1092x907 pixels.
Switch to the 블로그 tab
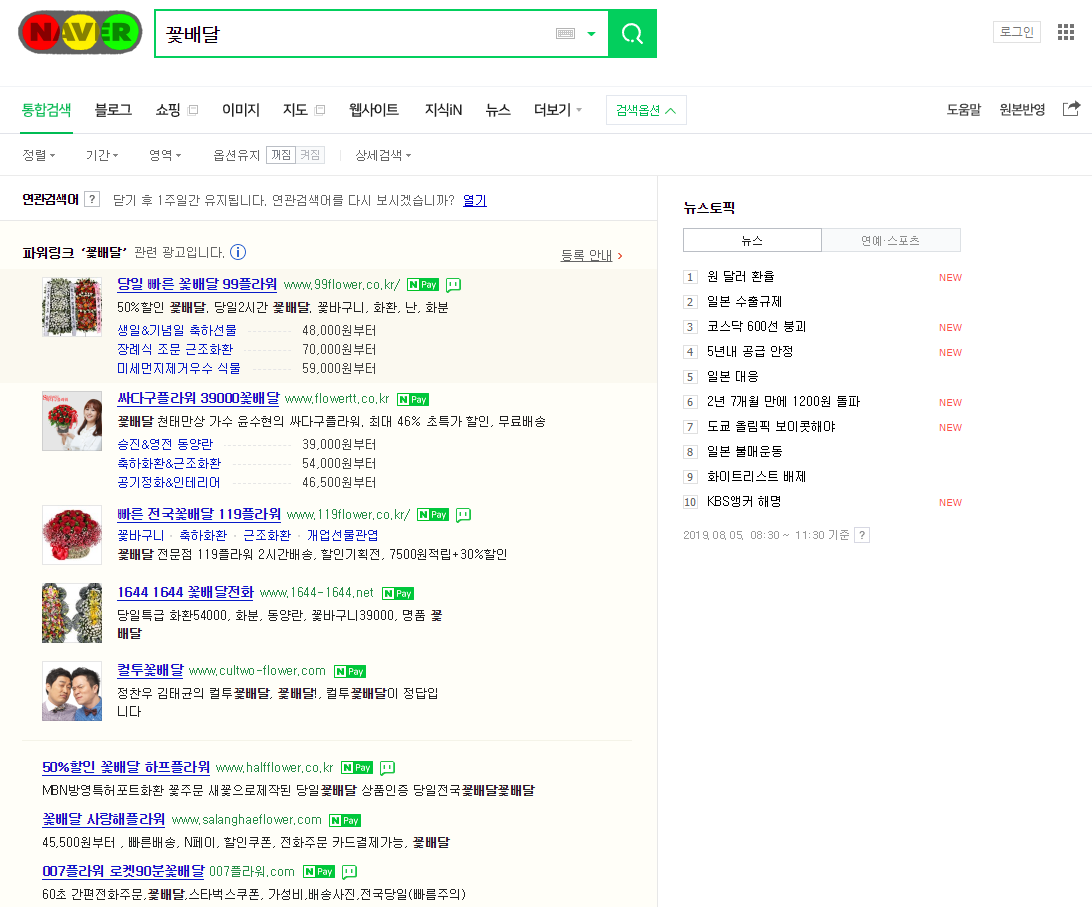[114, 109]
